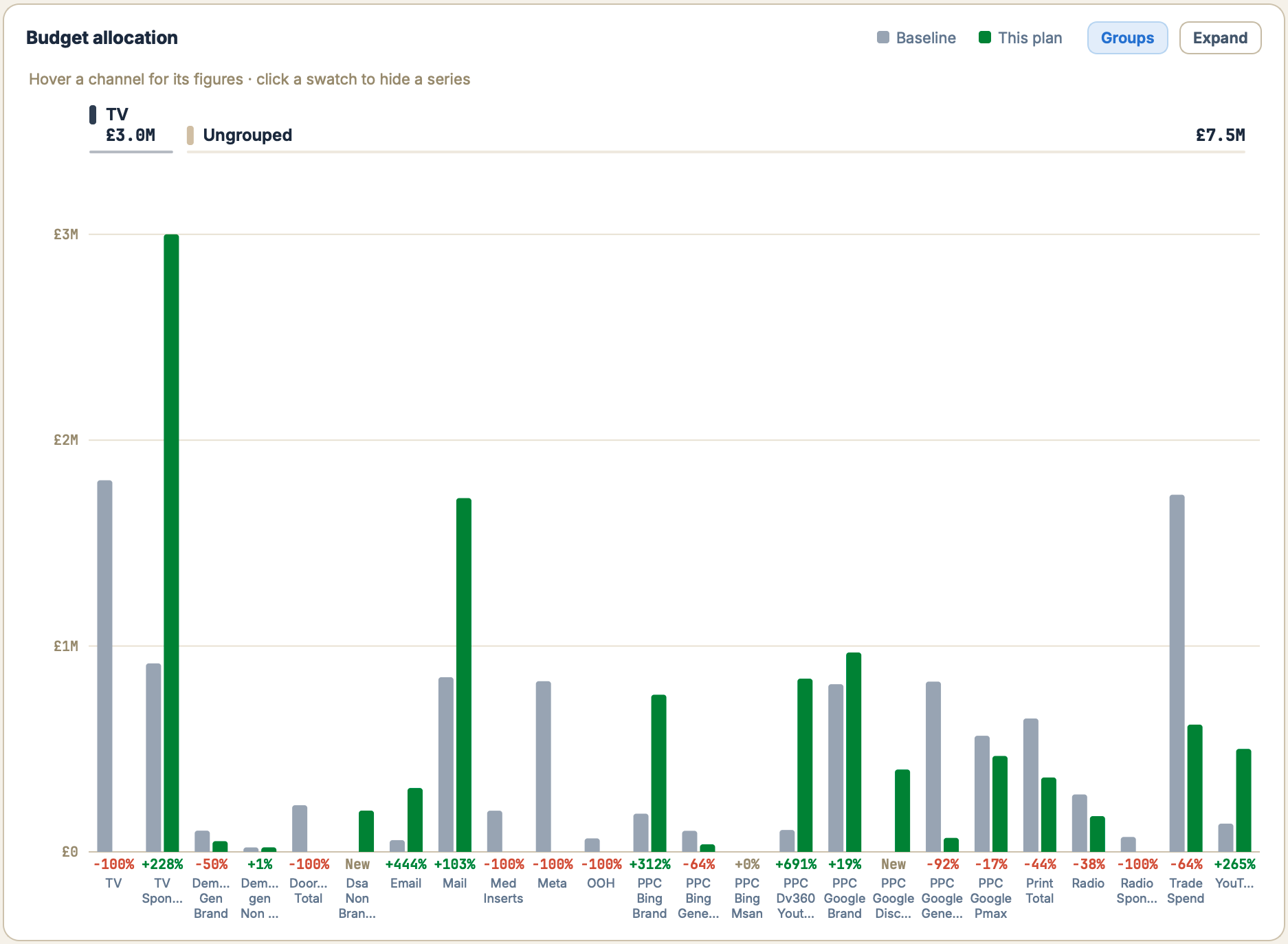Click the grey Print Total baseline bar
Image resolution: width=1288 pixels, height=944 pixels.
click(1031, 785)
